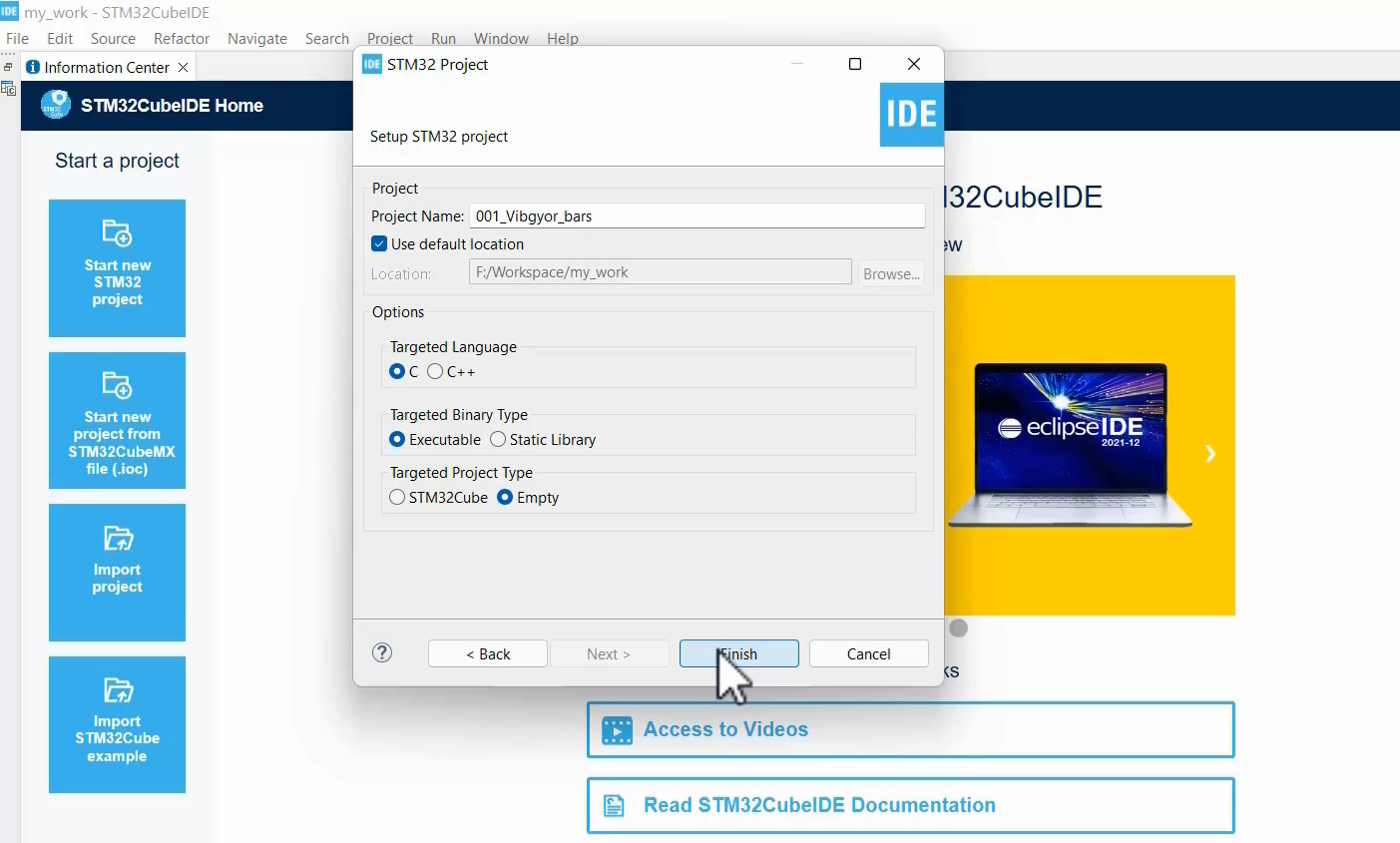
Task: Click Start new STM32 project tile
Action: (117, 268)
